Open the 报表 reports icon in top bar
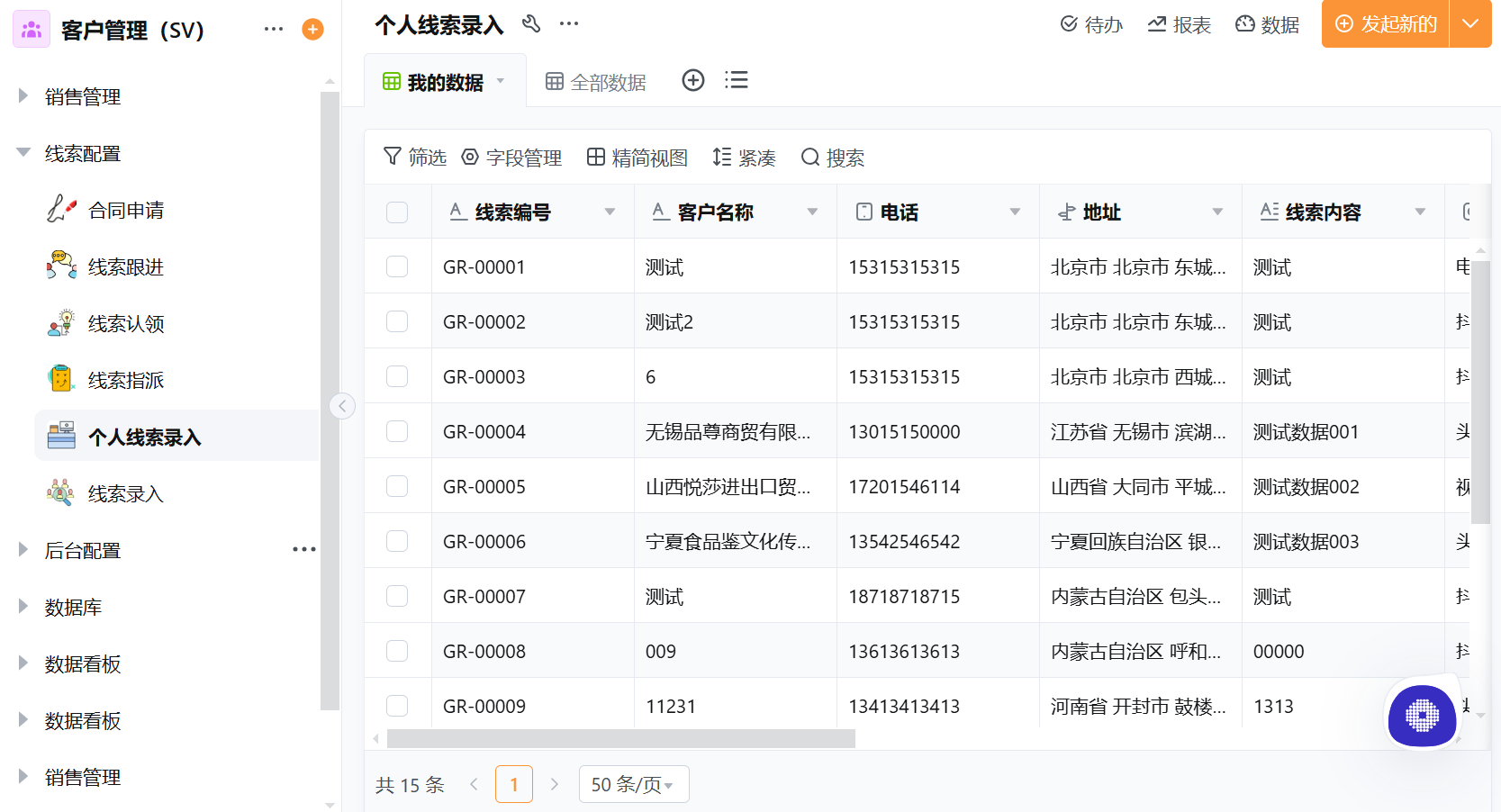The image size is (1501, 812). pos(1179,24)
